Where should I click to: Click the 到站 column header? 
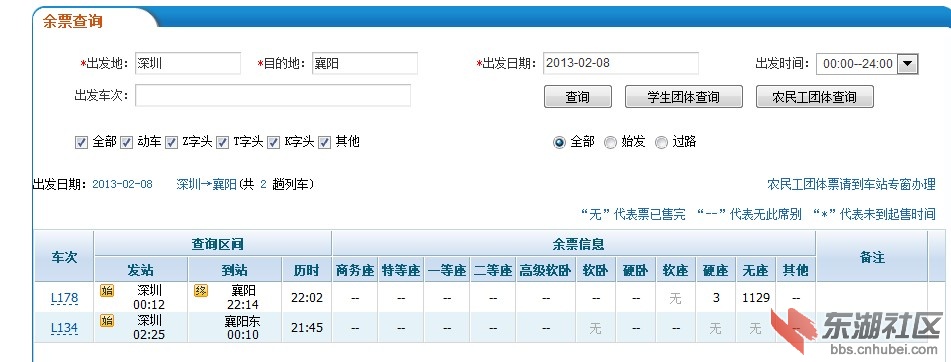coord(235,270)
